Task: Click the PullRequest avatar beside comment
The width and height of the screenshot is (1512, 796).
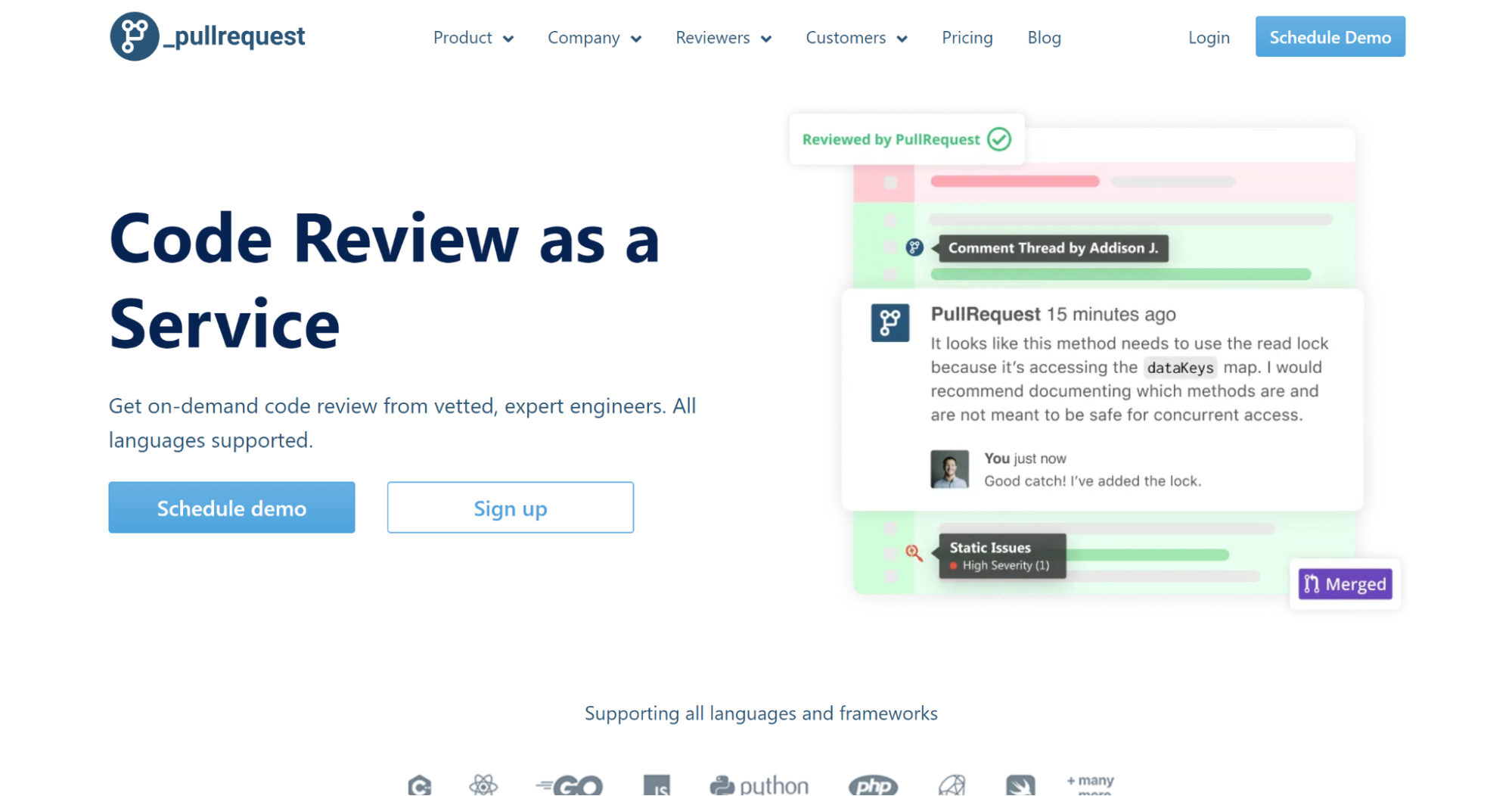Action: click(x=890, y=323)
